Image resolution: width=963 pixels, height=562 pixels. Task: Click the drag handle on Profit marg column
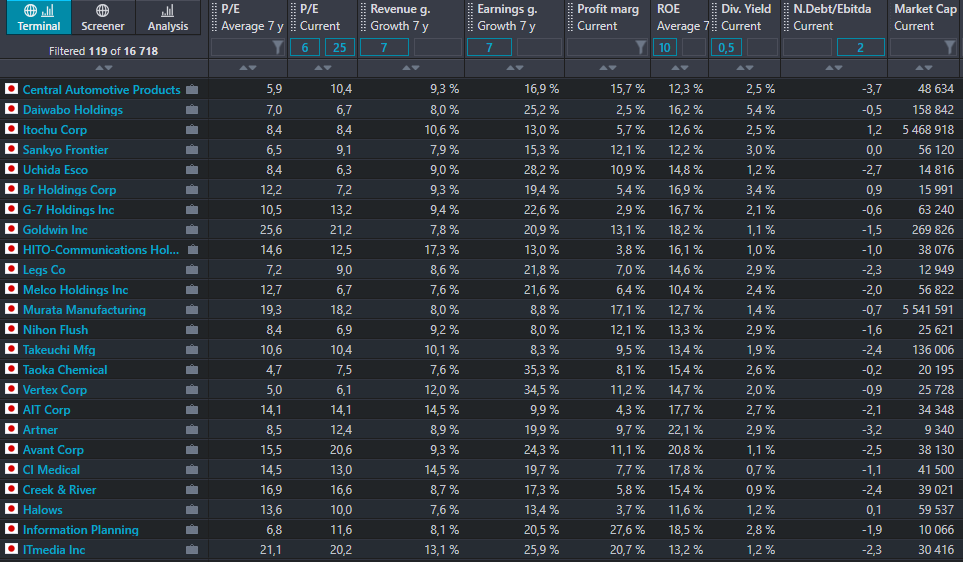570,17
